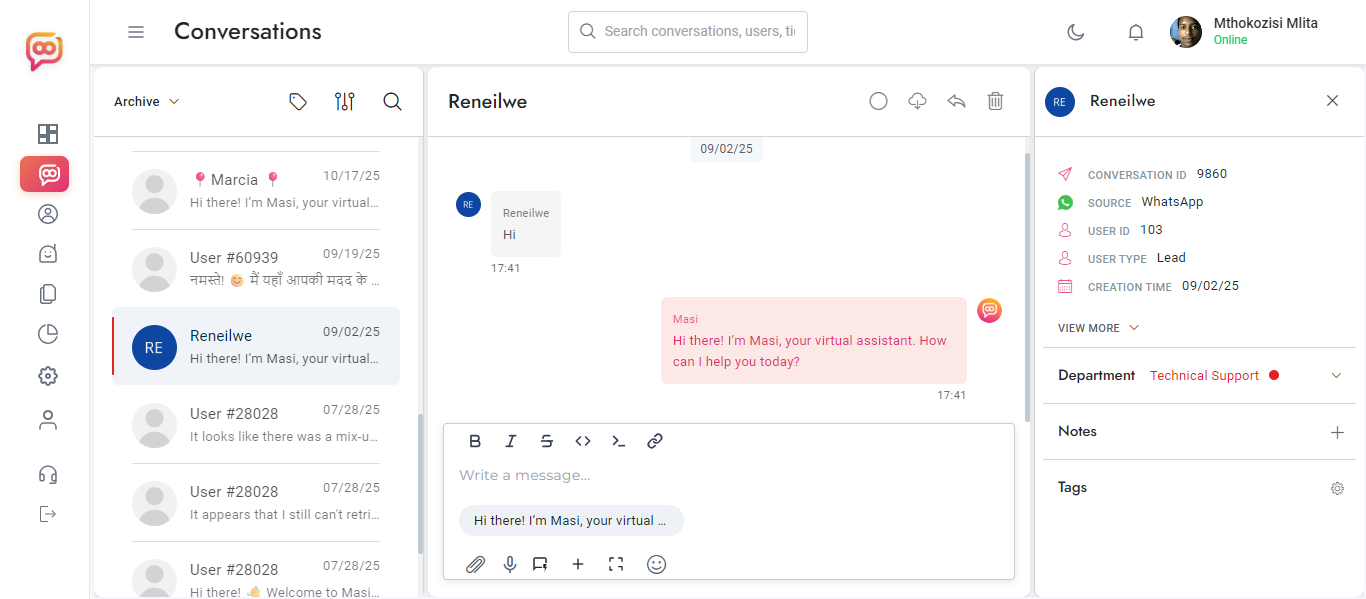The width and height of the screenshot is (1366, 599).
Task: Open the emoji picker smiley icon
Action: (x=656, y=564)
